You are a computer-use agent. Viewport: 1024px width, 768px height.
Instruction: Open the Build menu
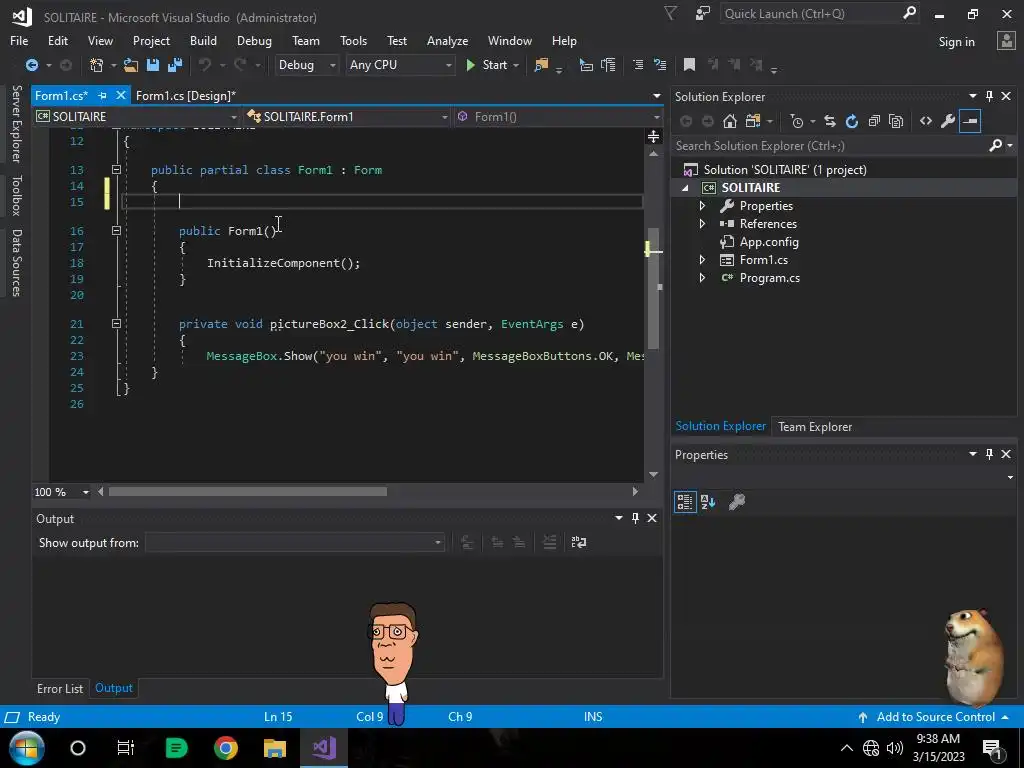pos(203,40)
